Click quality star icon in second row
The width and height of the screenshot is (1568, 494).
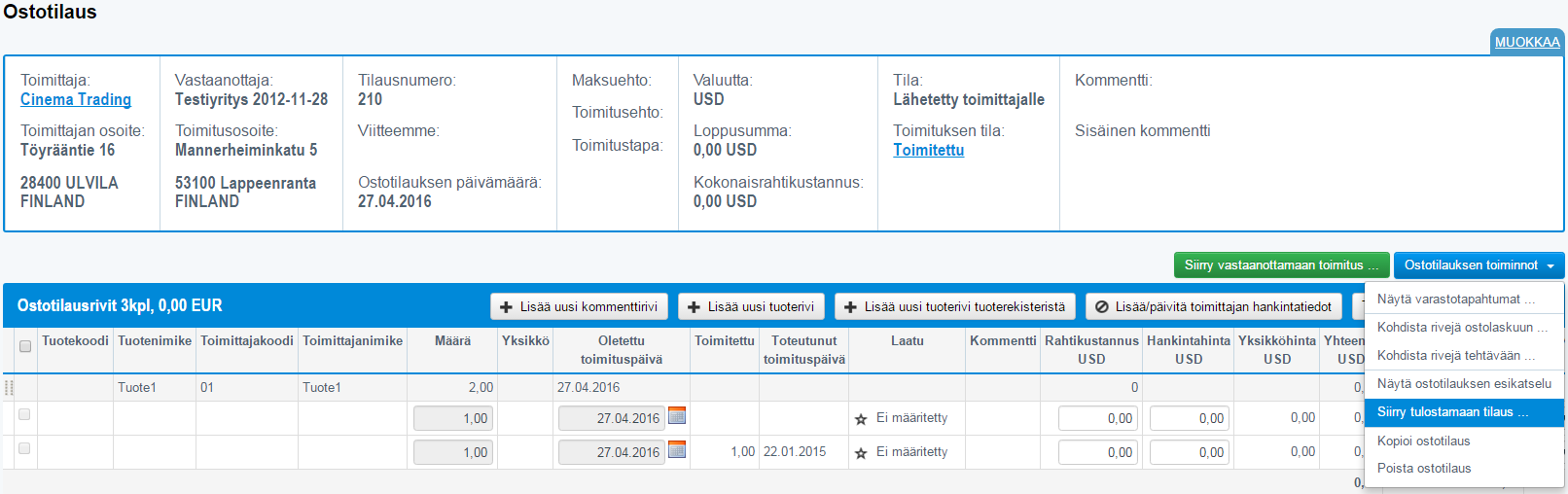pos(861,453)
